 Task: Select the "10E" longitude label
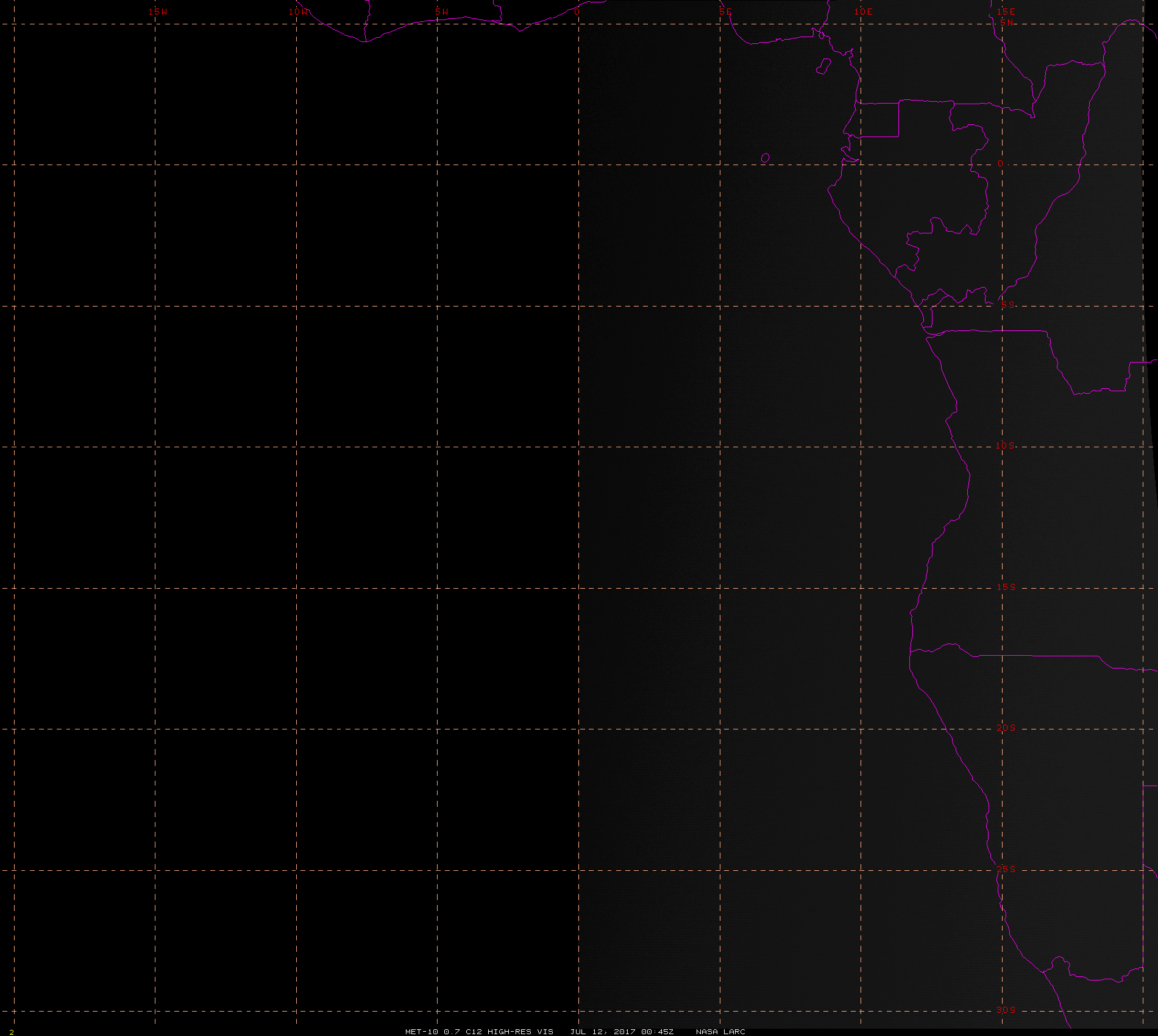(863, 12)
